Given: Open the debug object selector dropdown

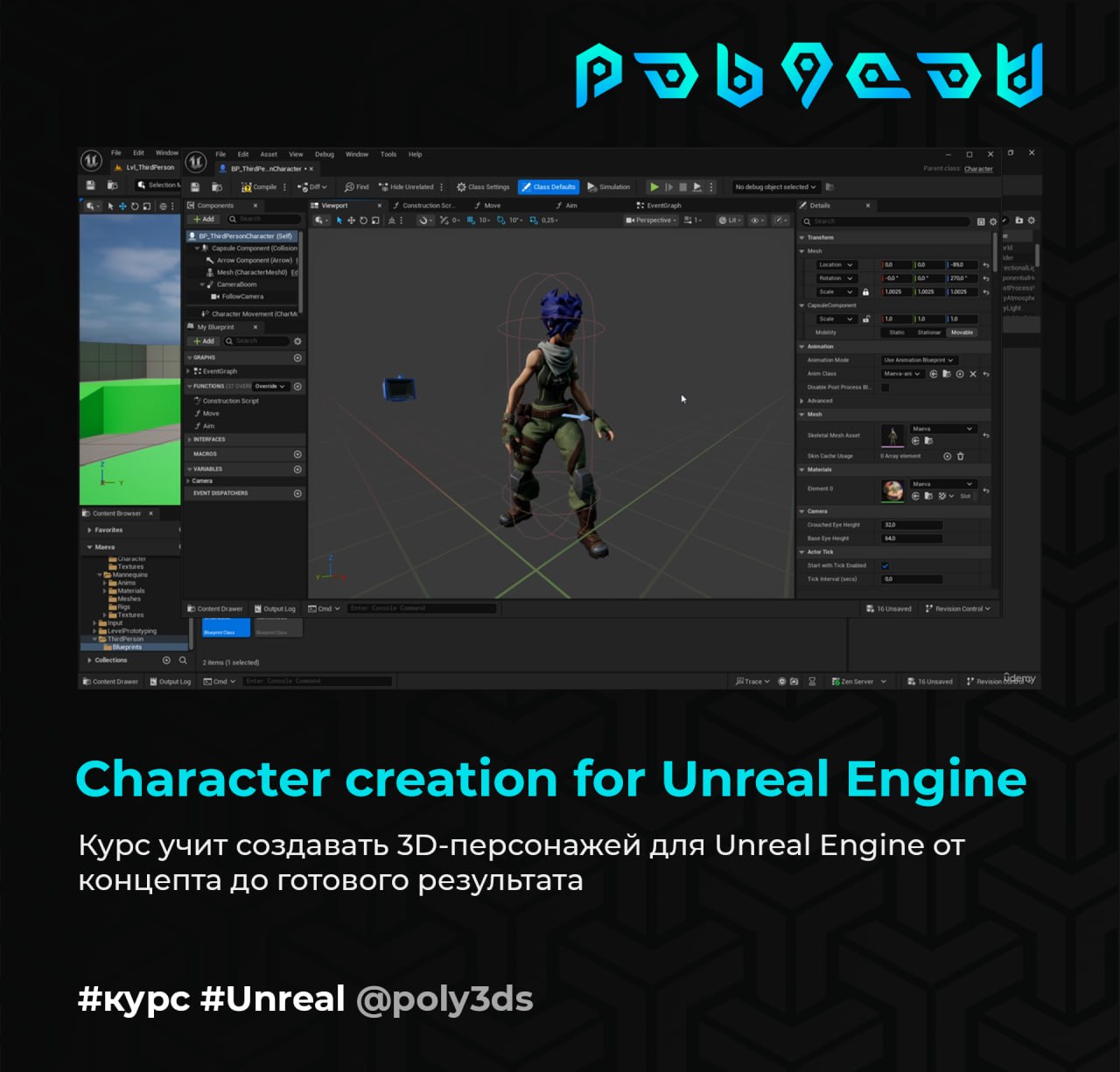Looking at the screenshot, I should pos(775,187).
